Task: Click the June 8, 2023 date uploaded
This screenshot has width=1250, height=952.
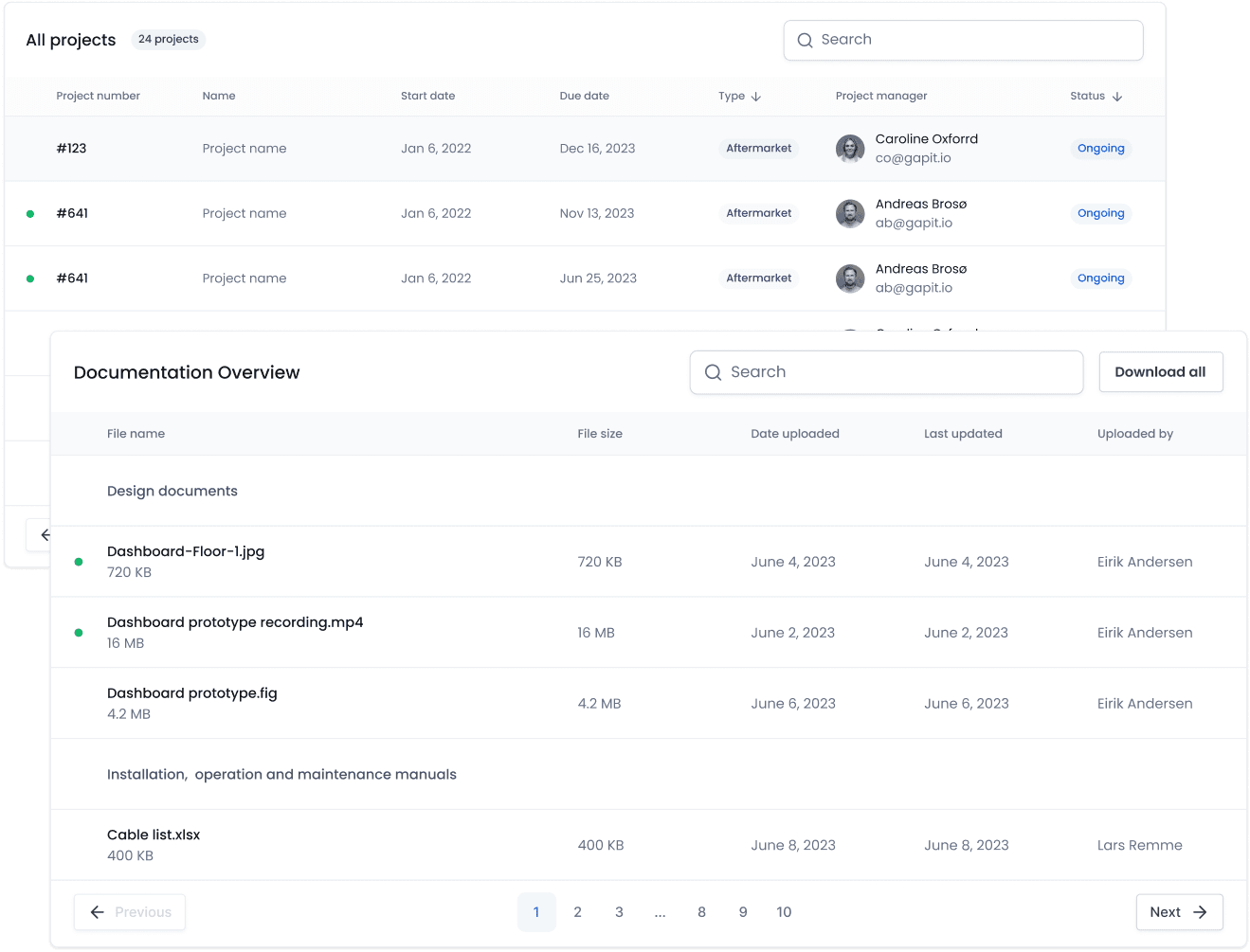Action: [x=793, y=846]
